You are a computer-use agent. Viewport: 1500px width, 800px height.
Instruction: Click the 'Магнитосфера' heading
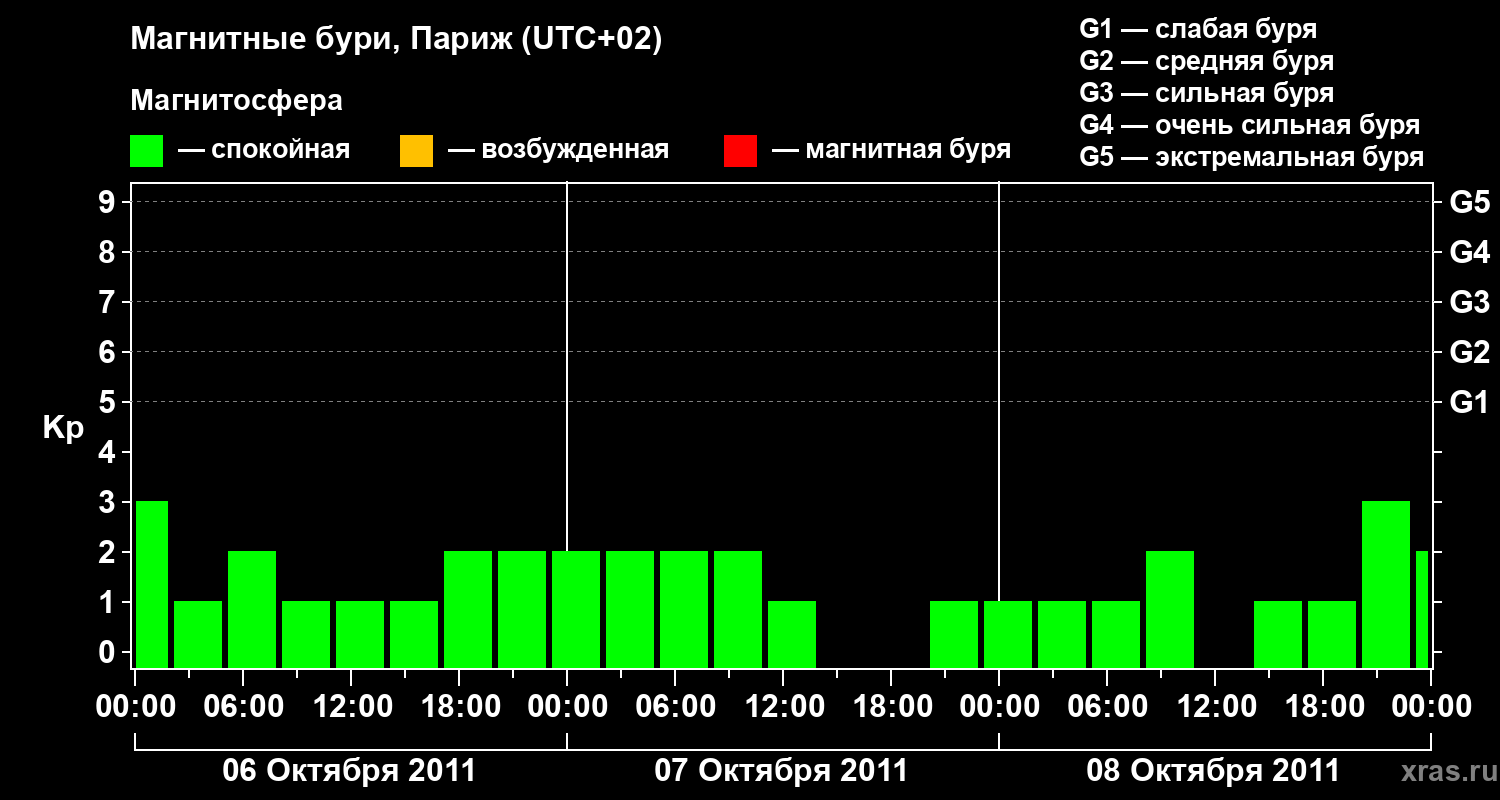[x=236, y=101]
